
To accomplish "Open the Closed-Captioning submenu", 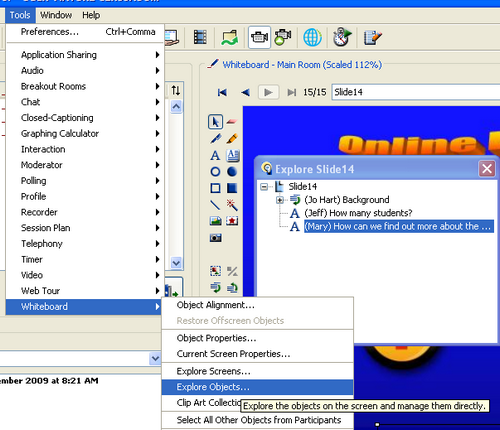I will (x=85, y=118).
